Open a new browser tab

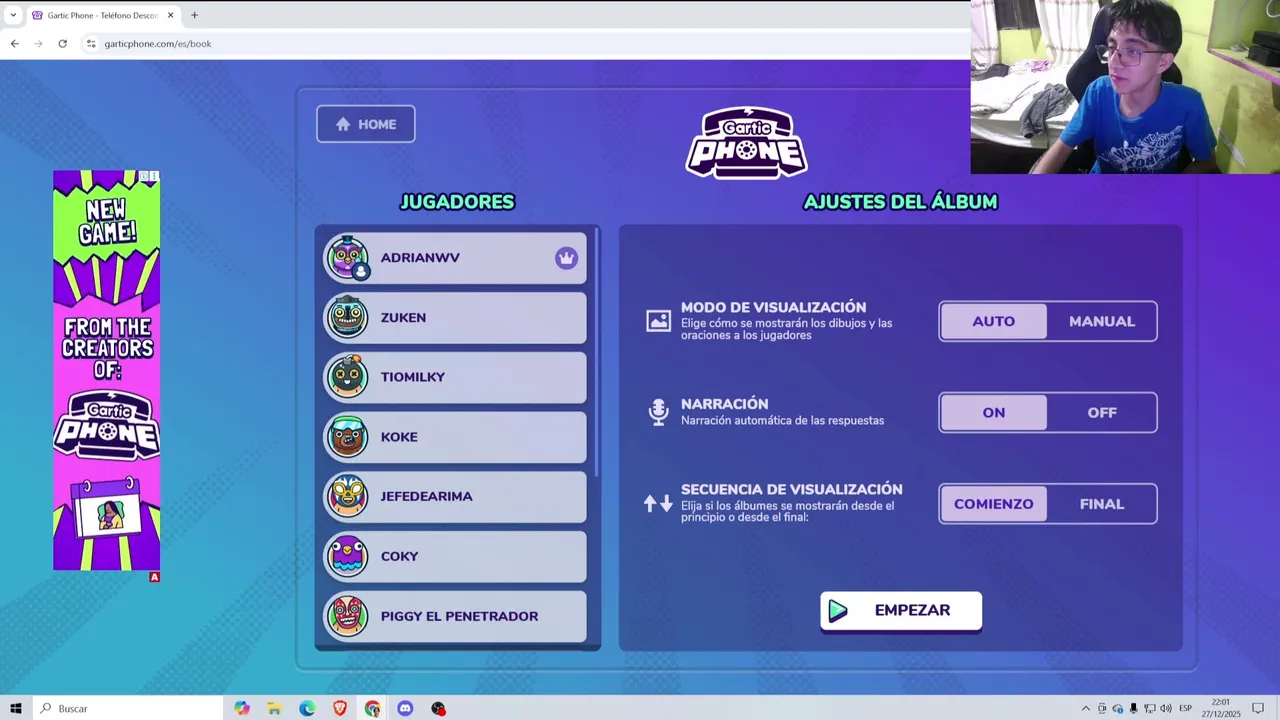point(194,15)
